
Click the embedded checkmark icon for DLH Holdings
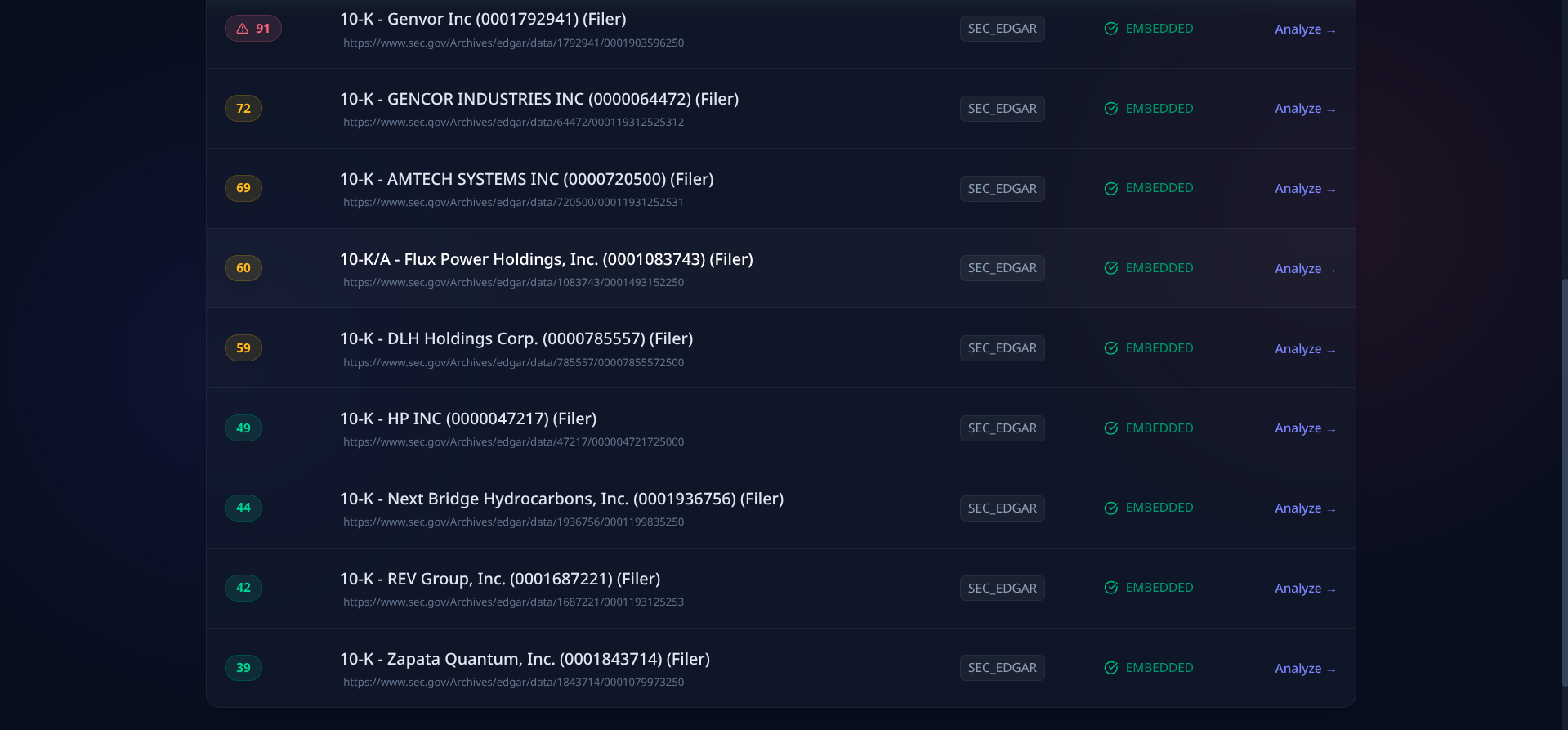coord(1111,348)
